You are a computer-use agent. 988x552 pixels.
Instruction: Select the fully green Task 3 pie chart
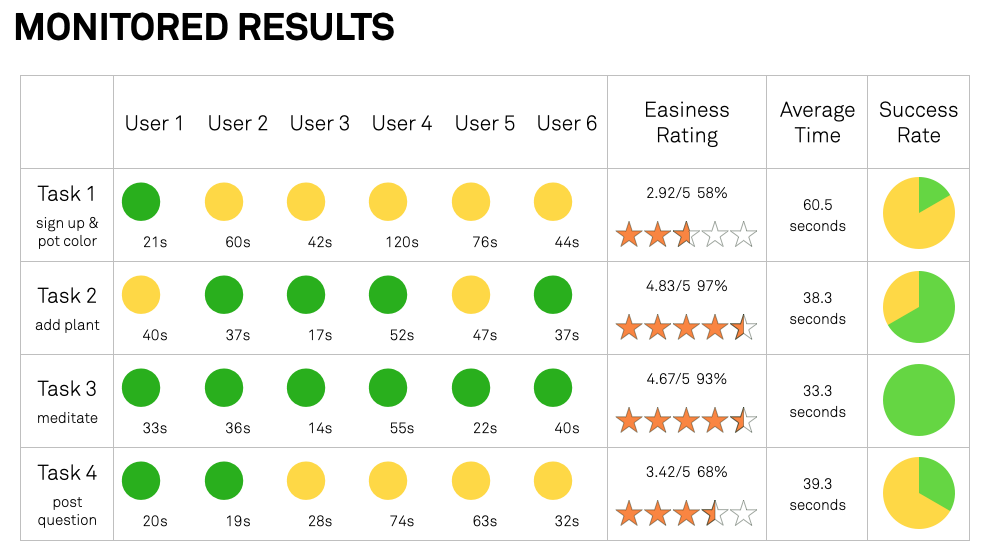click(x=919, y=400)
